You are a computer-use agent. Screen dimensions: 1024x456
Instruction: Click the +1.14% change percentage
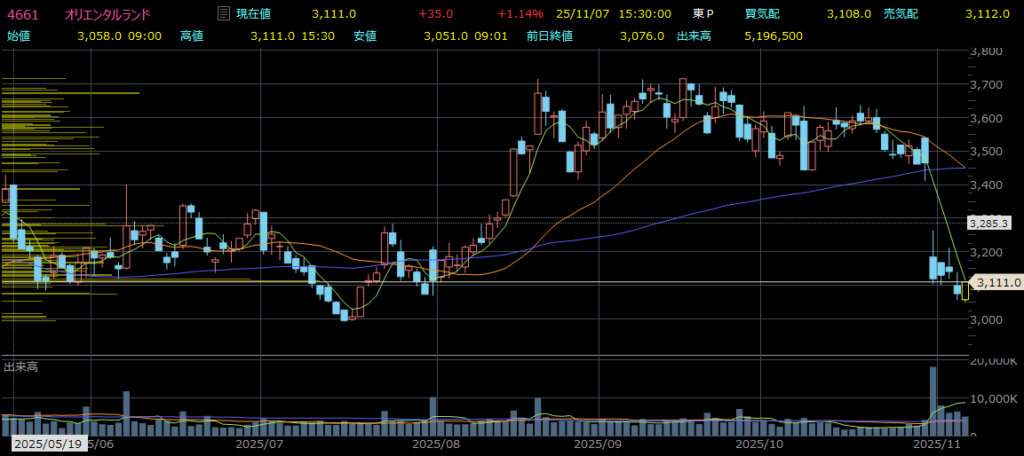pos(520,14)
